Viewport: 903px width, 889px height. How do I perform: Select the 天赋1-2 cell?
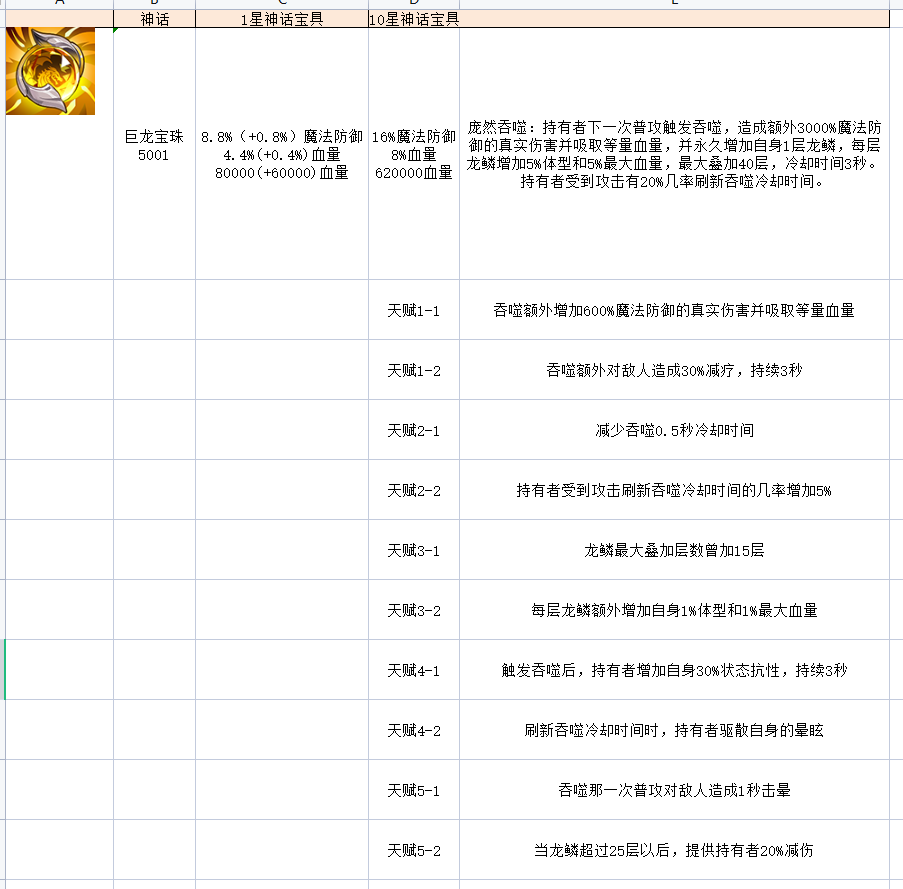click(414, 370)
